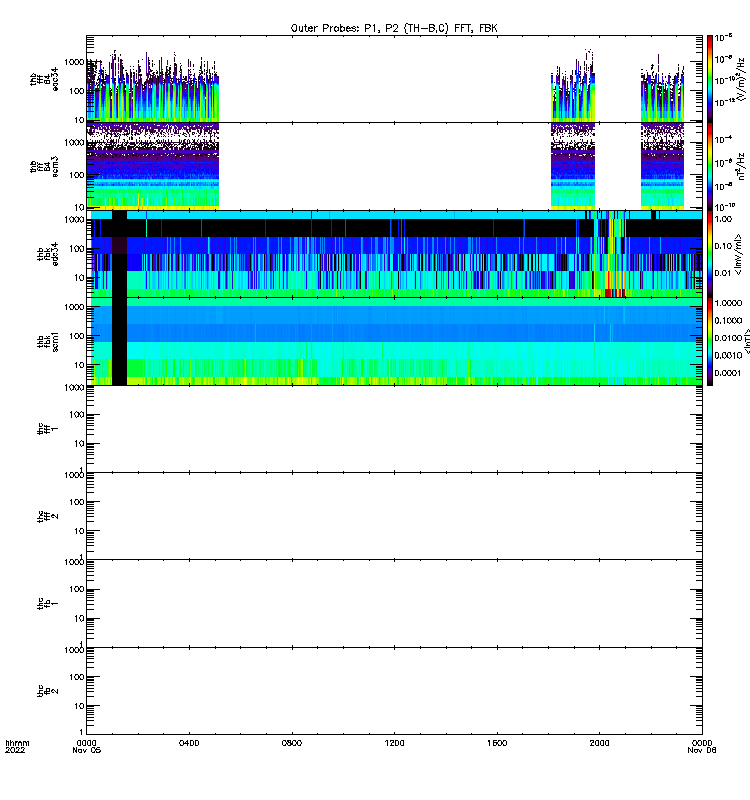Click inside the empty thc fff 1 plot panel
This screenshot has height=800, width=750.
pyautogui.click(x=394, y=429)
